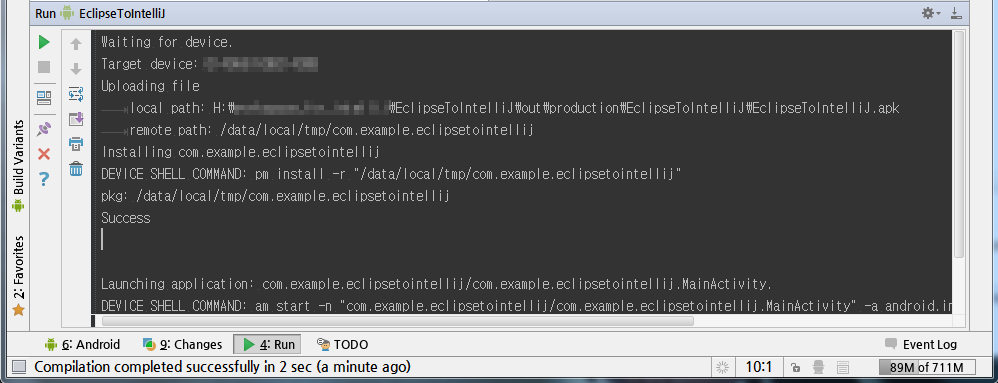Open Run panel gear settings dropdown
This screenshot has width=998, height=383.
click(x=931, y=13)
